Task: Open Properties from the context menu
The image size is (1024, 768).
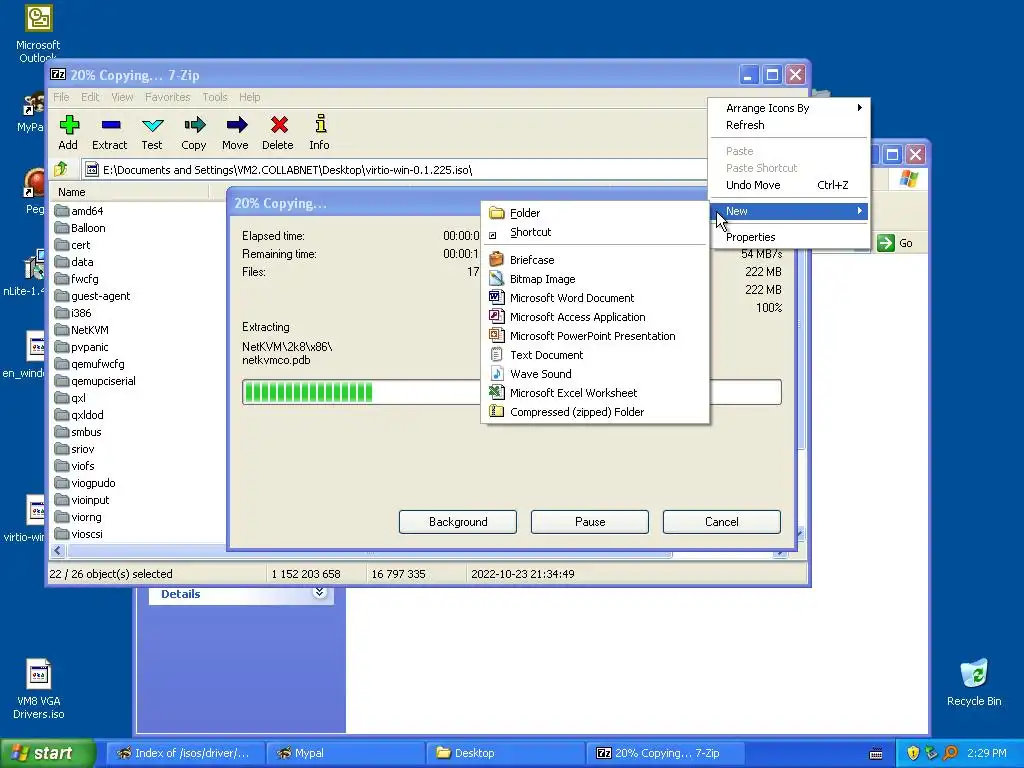Action: point(789,237)
